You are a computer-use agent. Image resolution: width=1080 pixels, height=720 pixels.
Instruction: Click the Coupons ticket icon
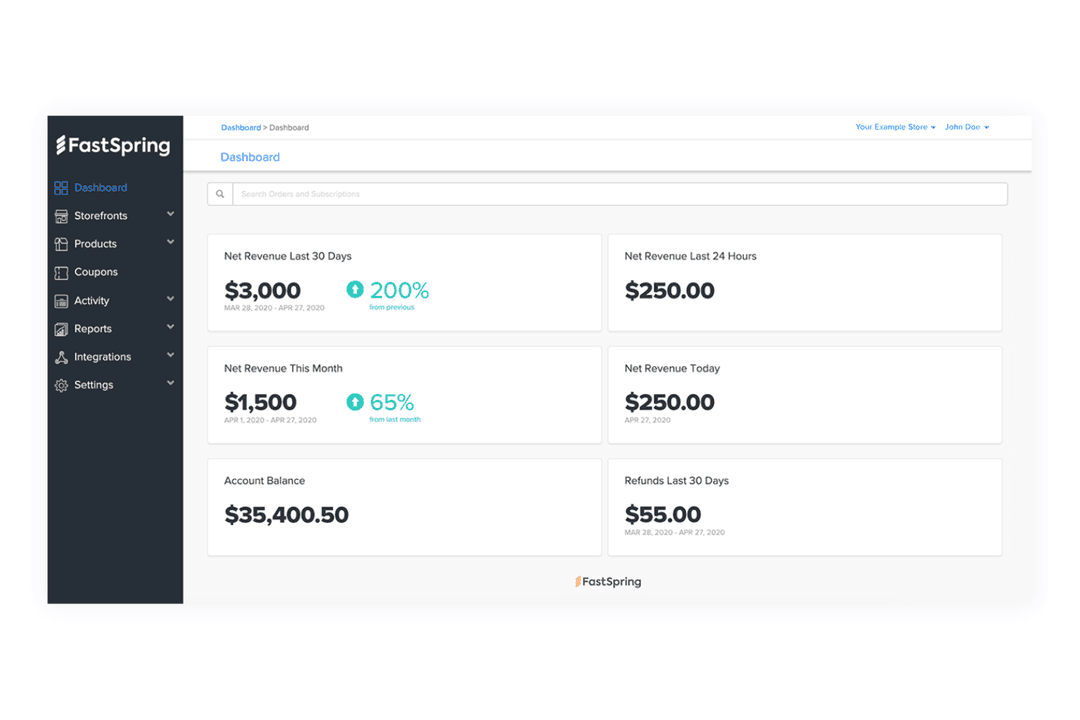[x=61, y=272]
